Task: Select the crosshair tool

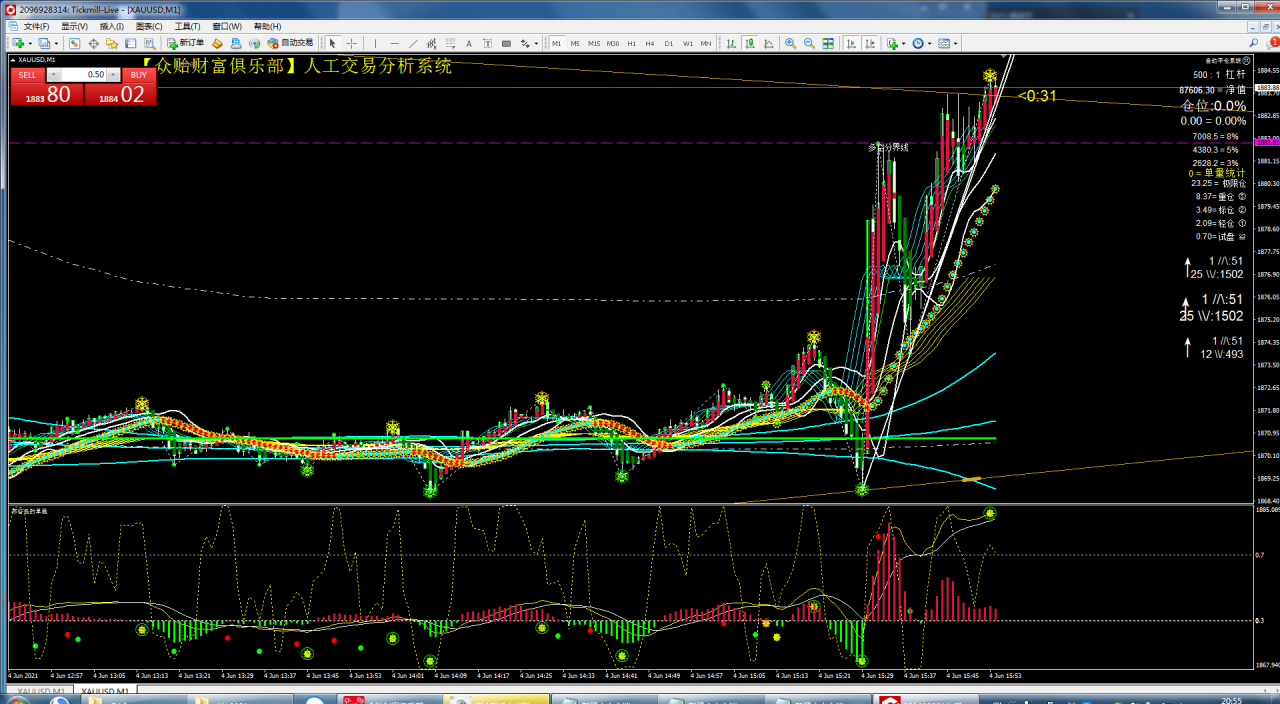Action: pyautogui.click(x=351, y=43)
